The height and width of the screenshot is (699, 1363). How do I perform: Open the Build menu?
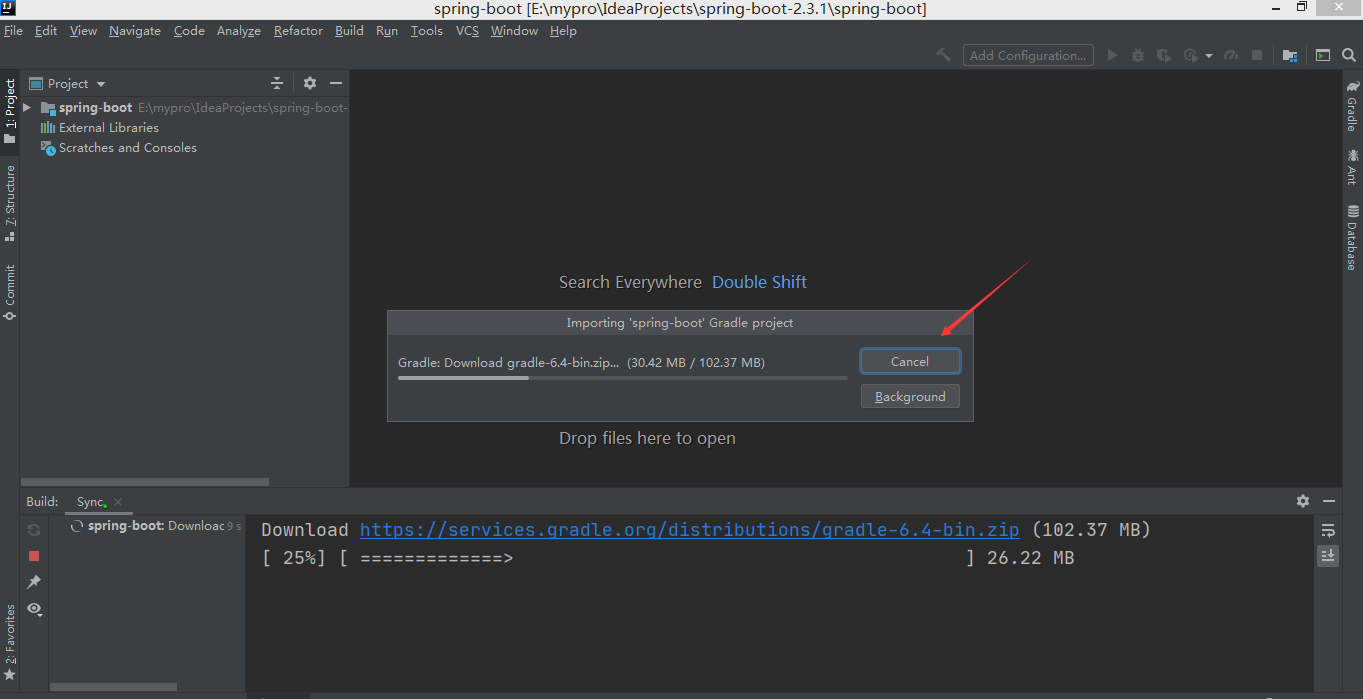[x=348, y=31]
